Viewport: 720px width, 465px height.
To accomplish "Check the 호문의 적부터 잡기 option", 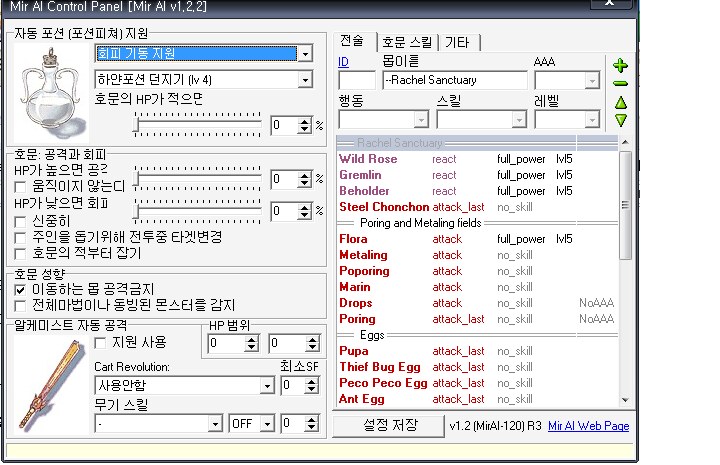I will pyautogui.click(x=21, y=252).
